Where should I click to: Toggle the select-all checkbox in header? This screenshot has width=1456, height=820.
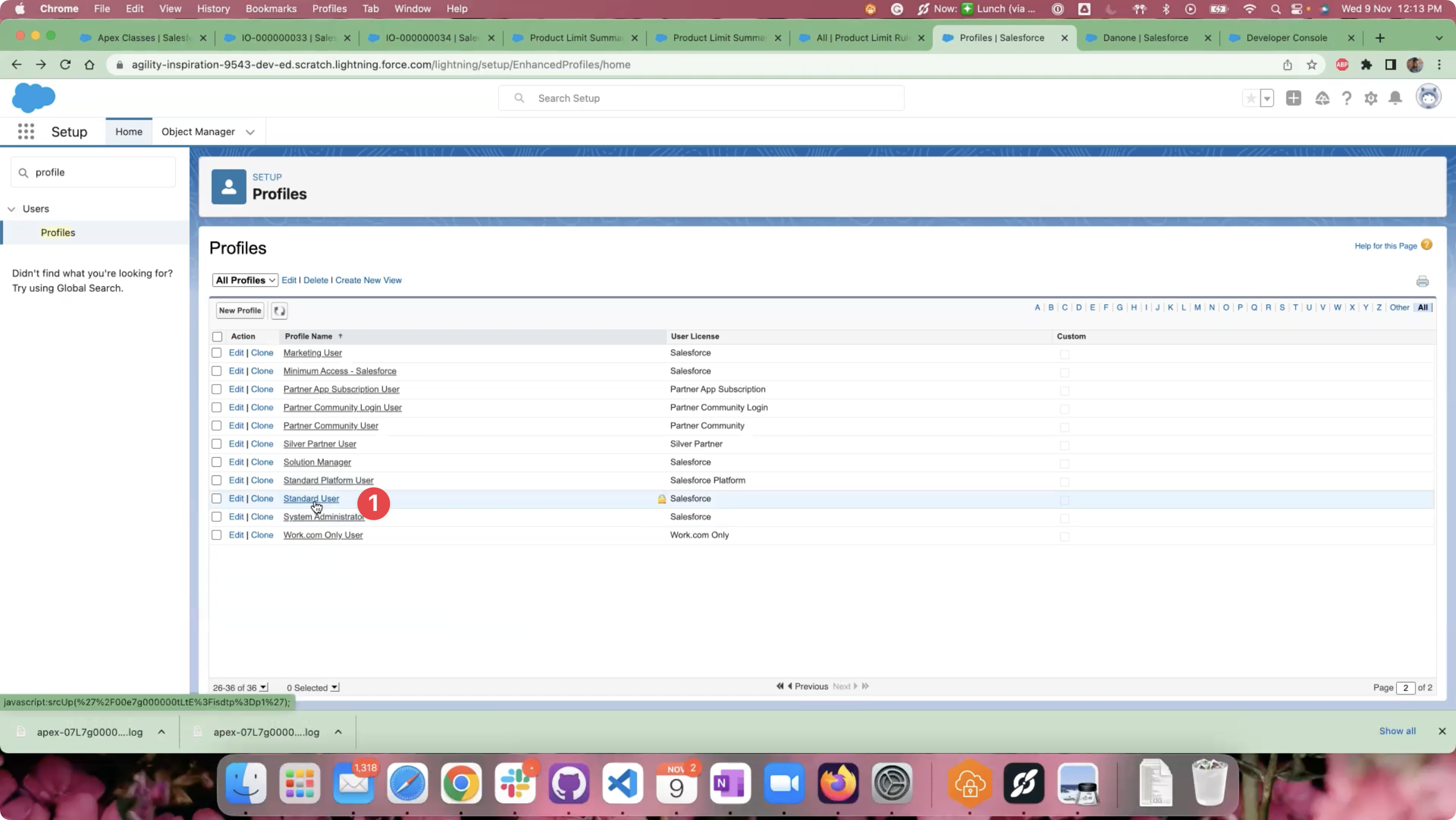pyautogui.click(x=217, y=336)
